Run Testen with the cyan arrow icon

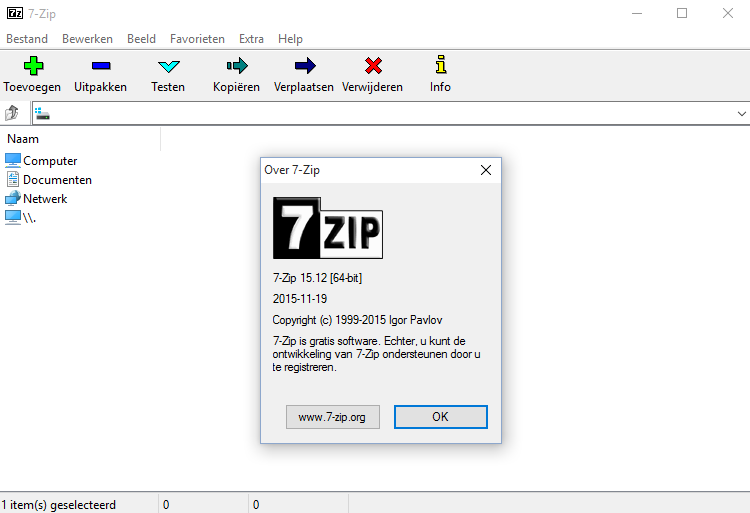click(x=168, y=67)
